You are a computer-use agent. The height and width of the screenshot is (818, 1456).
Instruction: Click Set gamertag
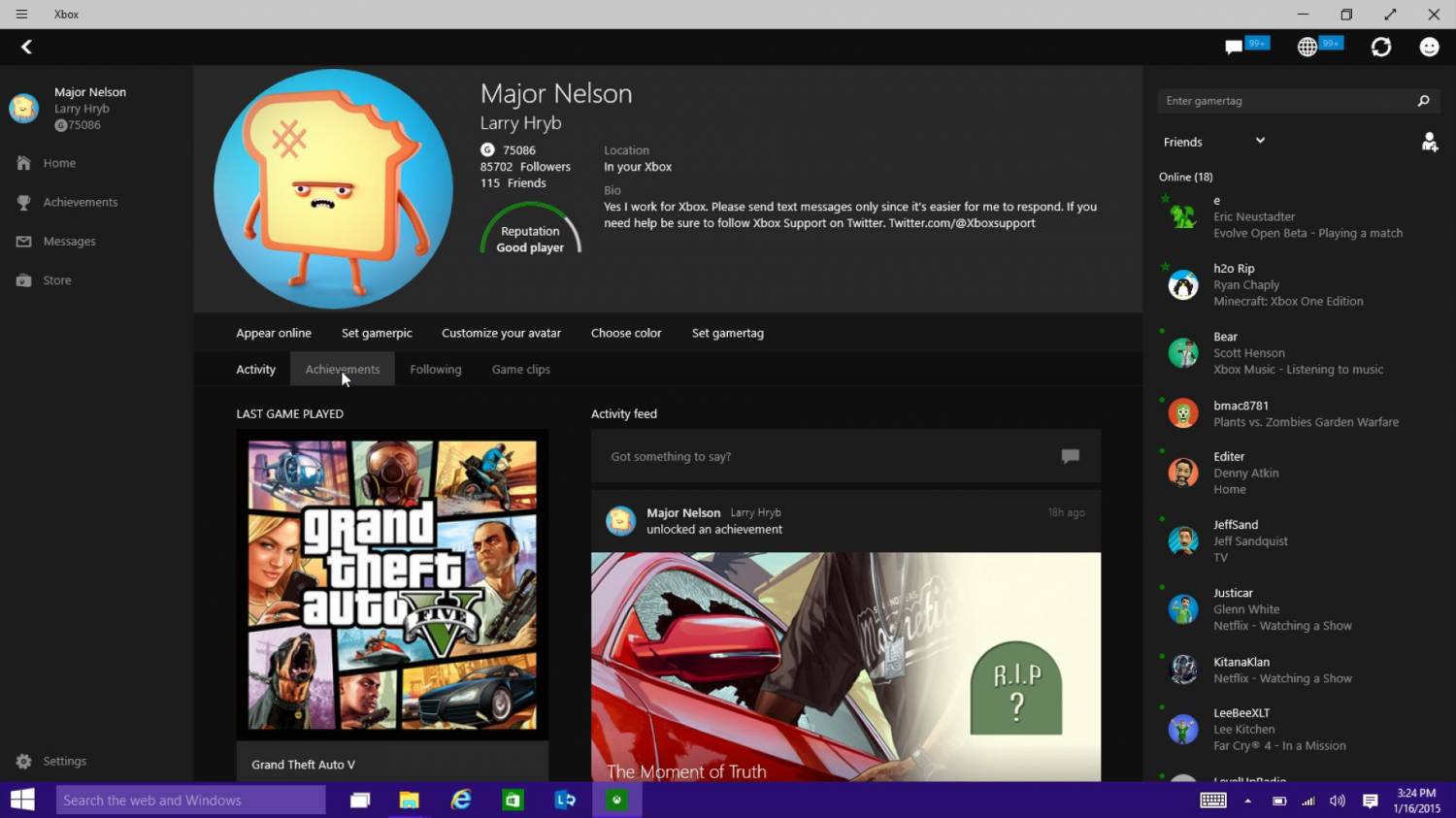click(727, 333)
